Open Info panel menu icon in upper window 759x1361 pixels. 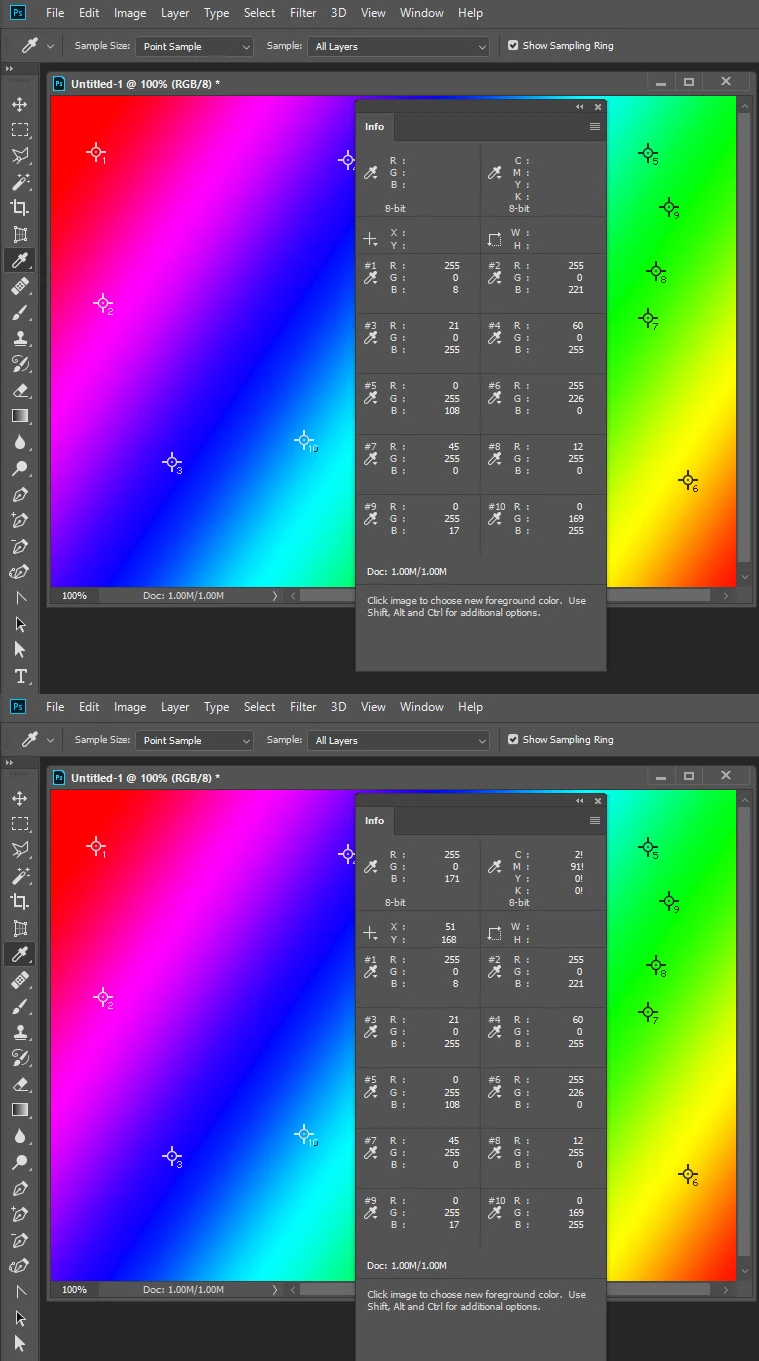[x=595, y=127]
